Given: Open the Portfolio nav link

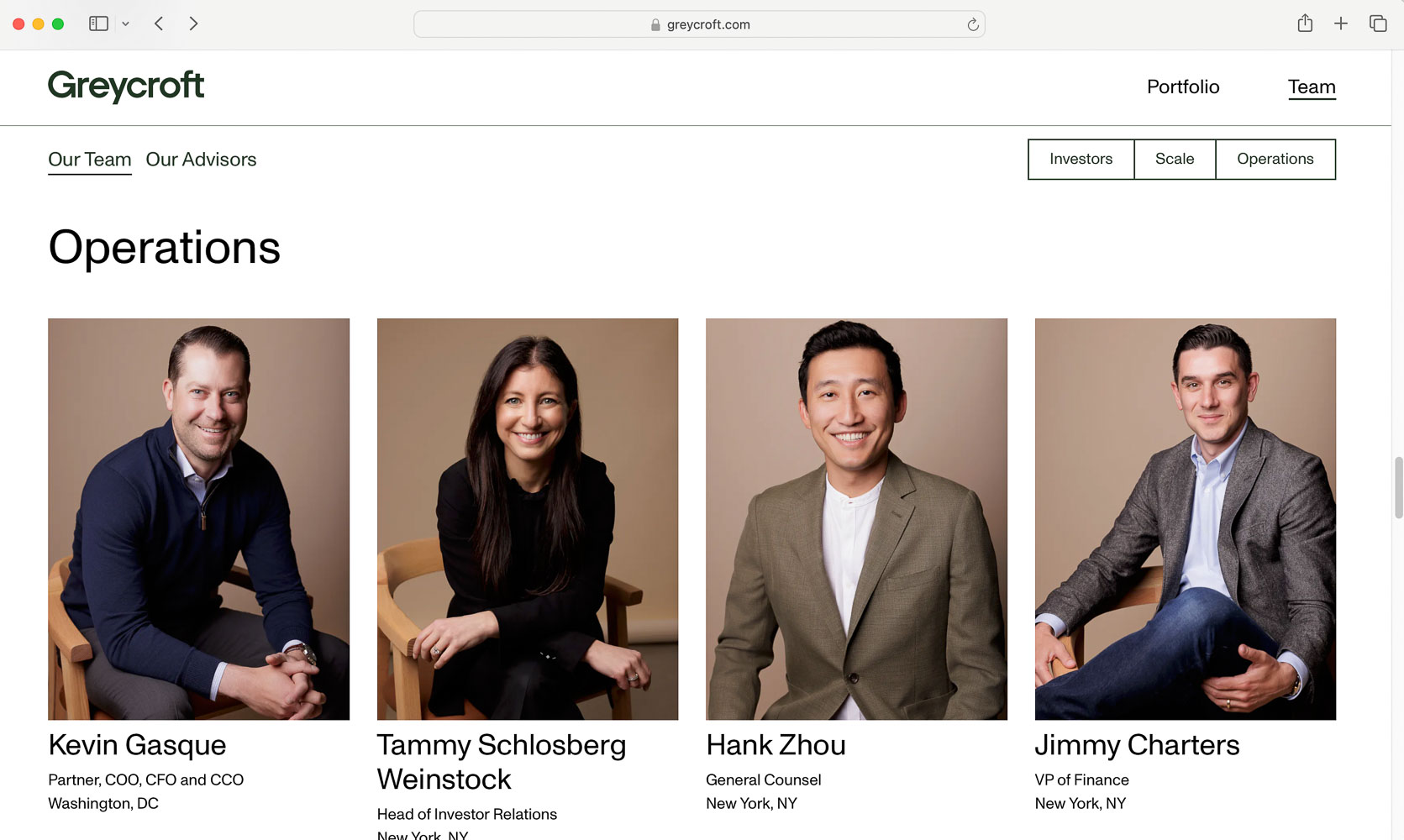Looking at the screenshot, I should tap(1182, 87).
